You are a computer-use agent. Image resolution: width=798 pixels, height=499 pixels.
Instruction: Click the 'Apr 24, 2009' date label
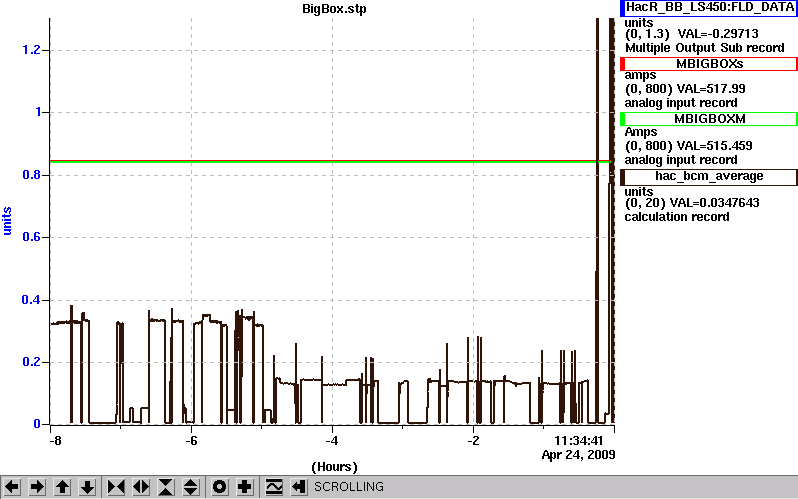[579, 454]
